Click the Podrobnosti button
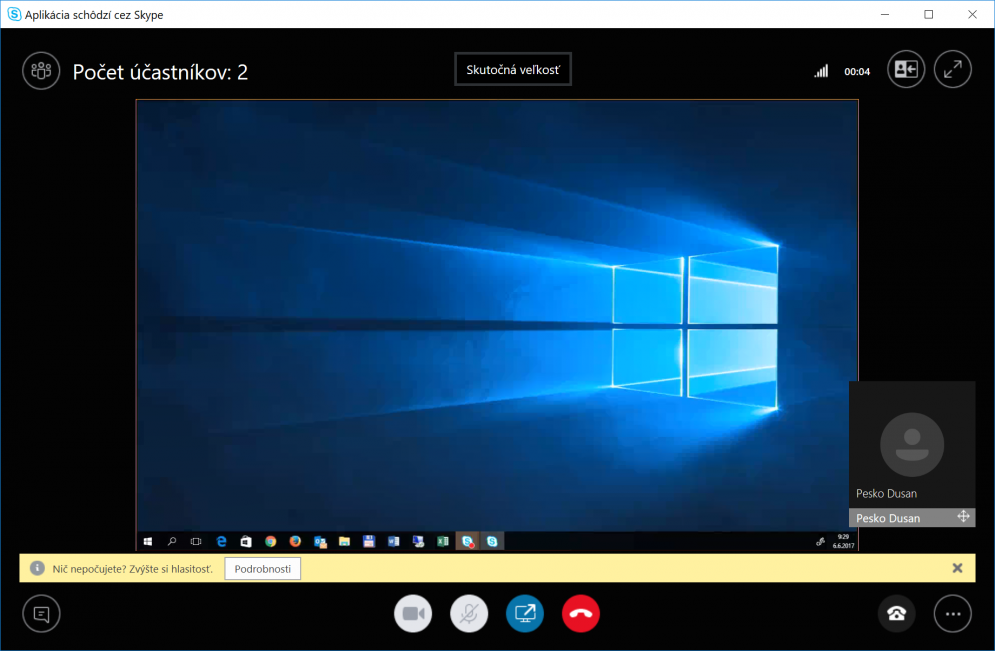 (x=263, y=569)
